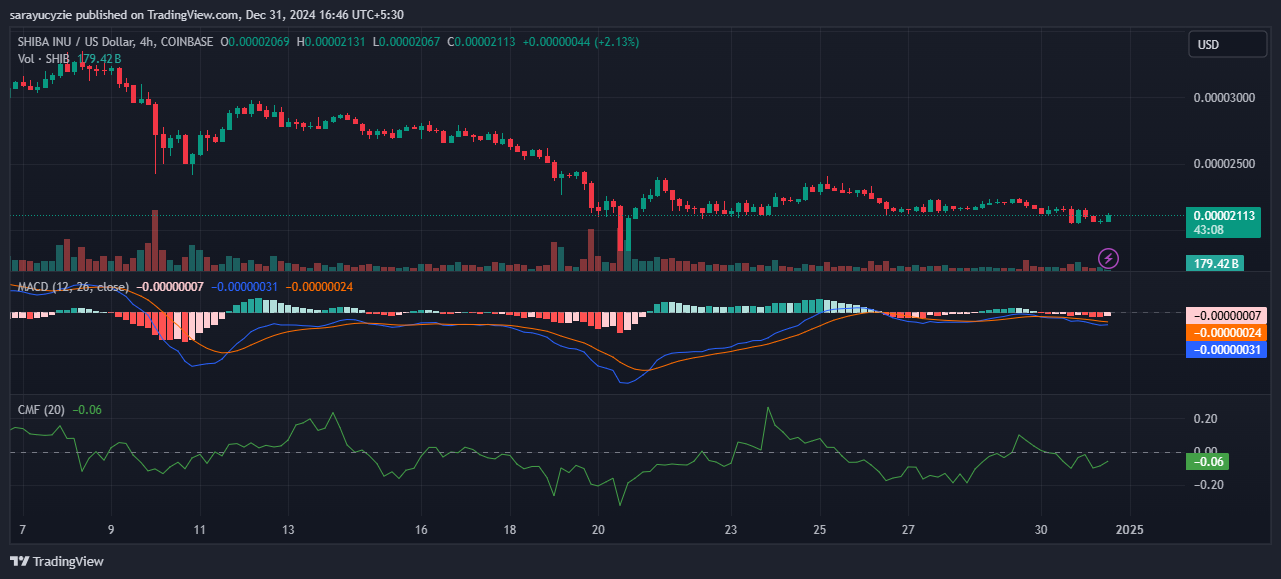Select the CMF (20) indicator label

pyautogui.click(x=42, y=409)
